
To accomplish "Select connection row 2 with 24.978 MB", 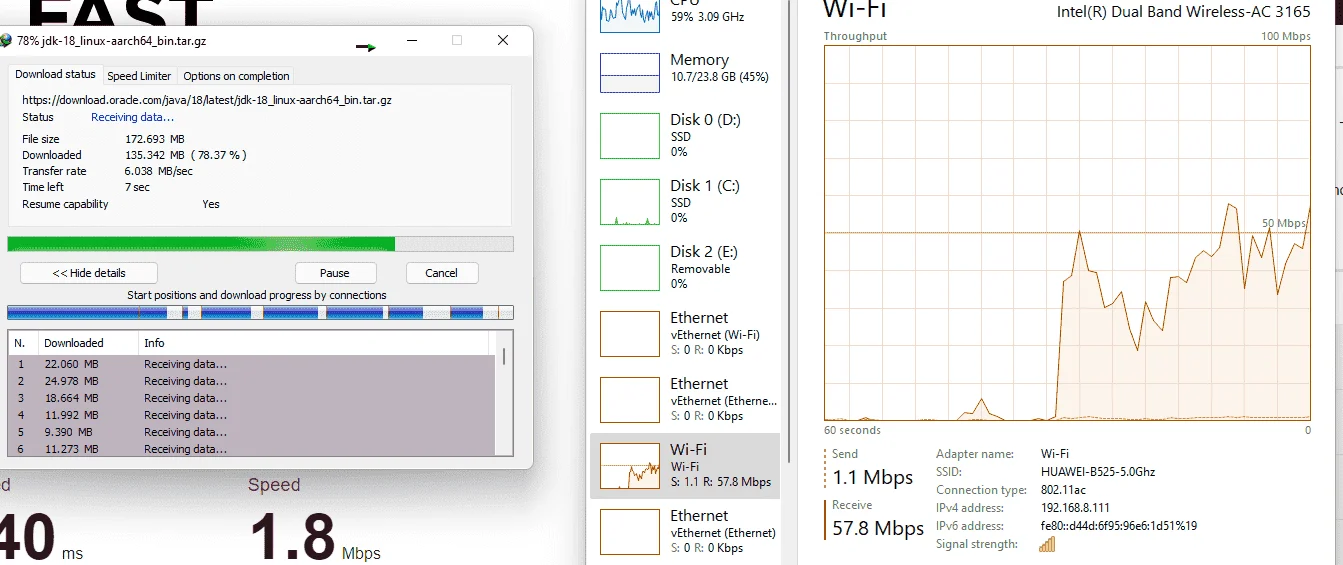I will coord(251,381).
